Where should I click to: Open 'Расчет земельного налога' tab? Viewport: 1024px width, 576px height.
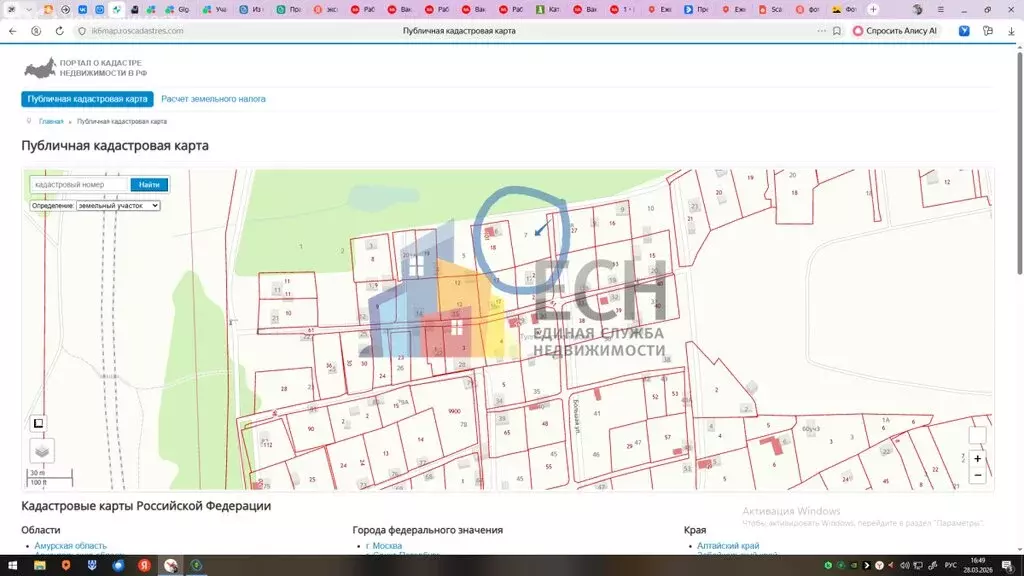tap(213, 99)
